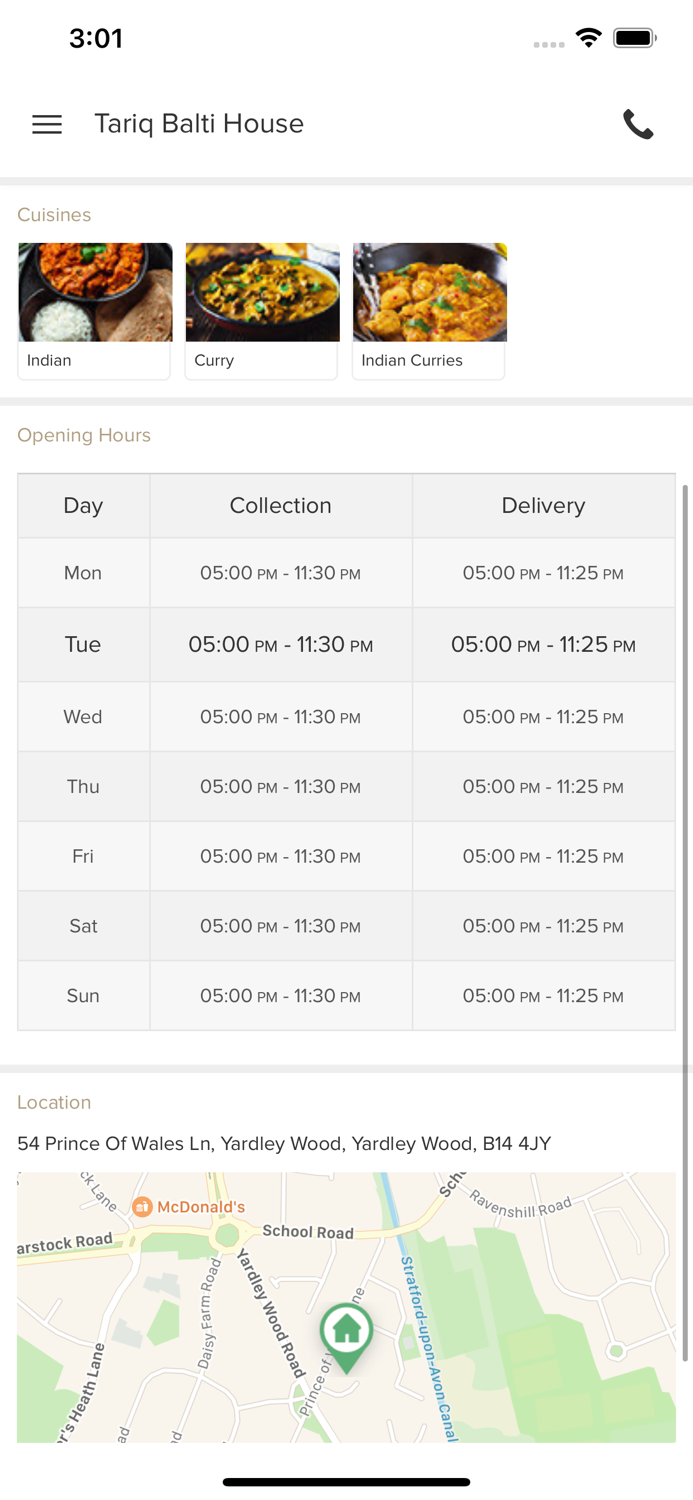Open the Indian cuisine thumbnail

[95, 293]
